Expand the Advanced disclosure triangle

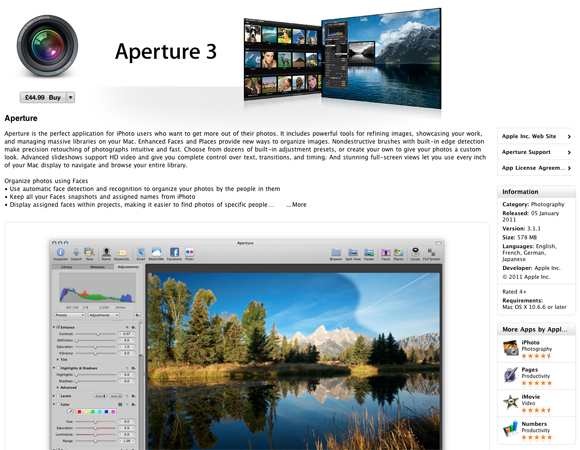point(58,388)
